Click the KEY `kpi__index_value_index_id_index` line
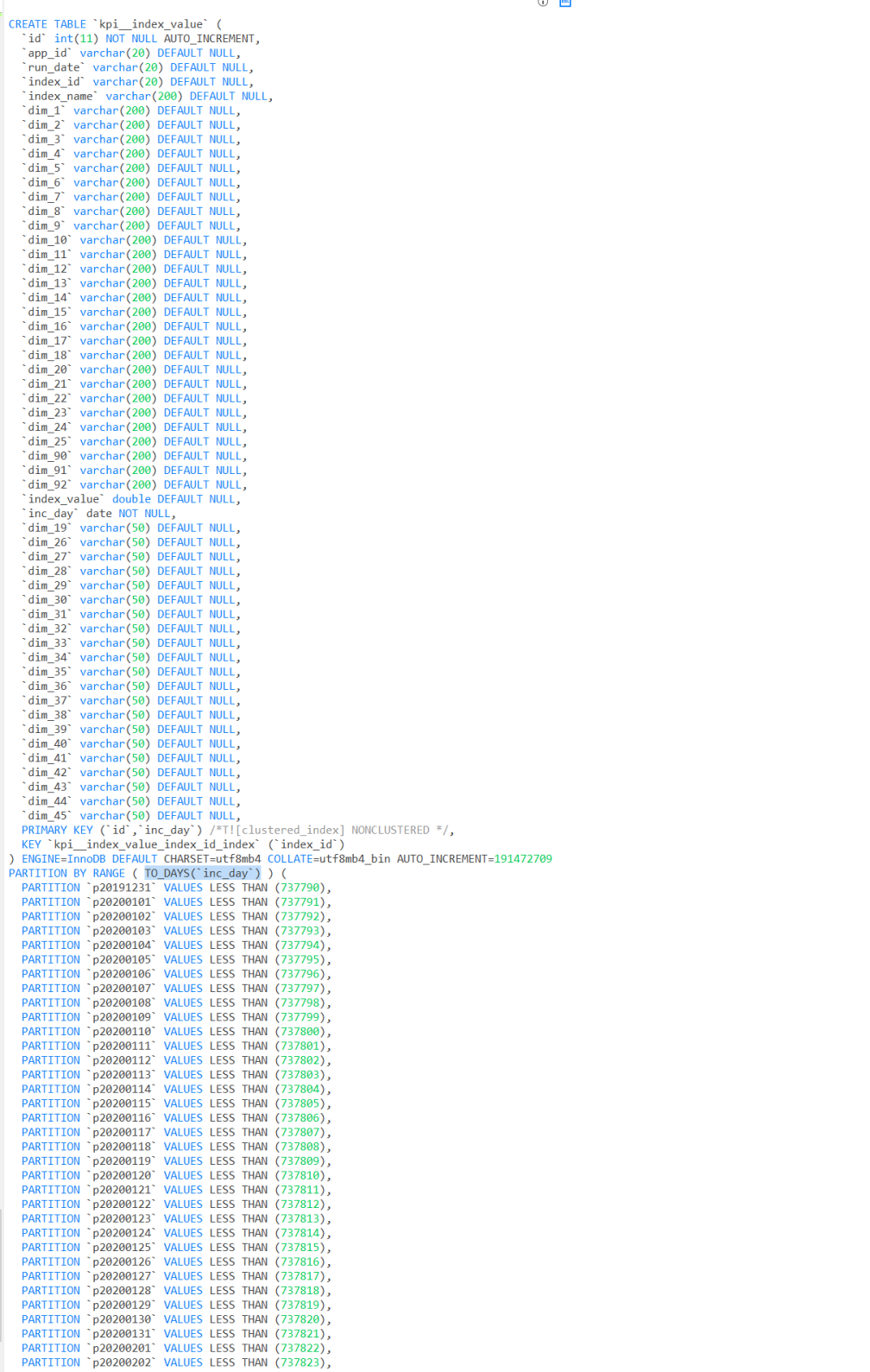870x1372 pixels. 183,844
